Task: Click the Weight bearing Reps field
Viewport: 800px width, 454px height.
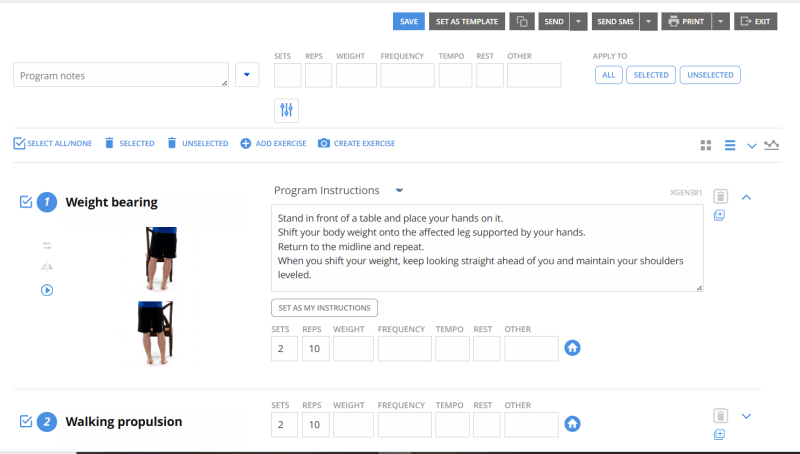Action: pos(315,348)
